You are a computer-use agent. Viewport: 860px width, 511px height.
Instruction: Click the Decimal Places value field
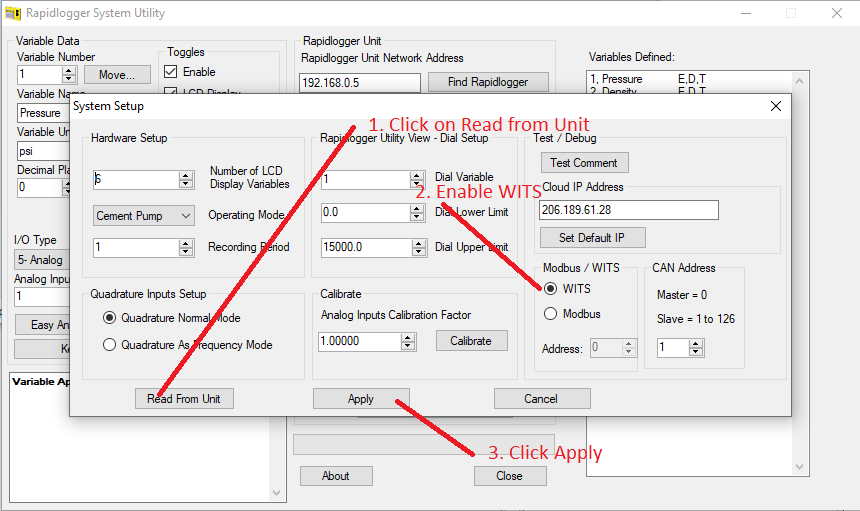click(39, 188)
